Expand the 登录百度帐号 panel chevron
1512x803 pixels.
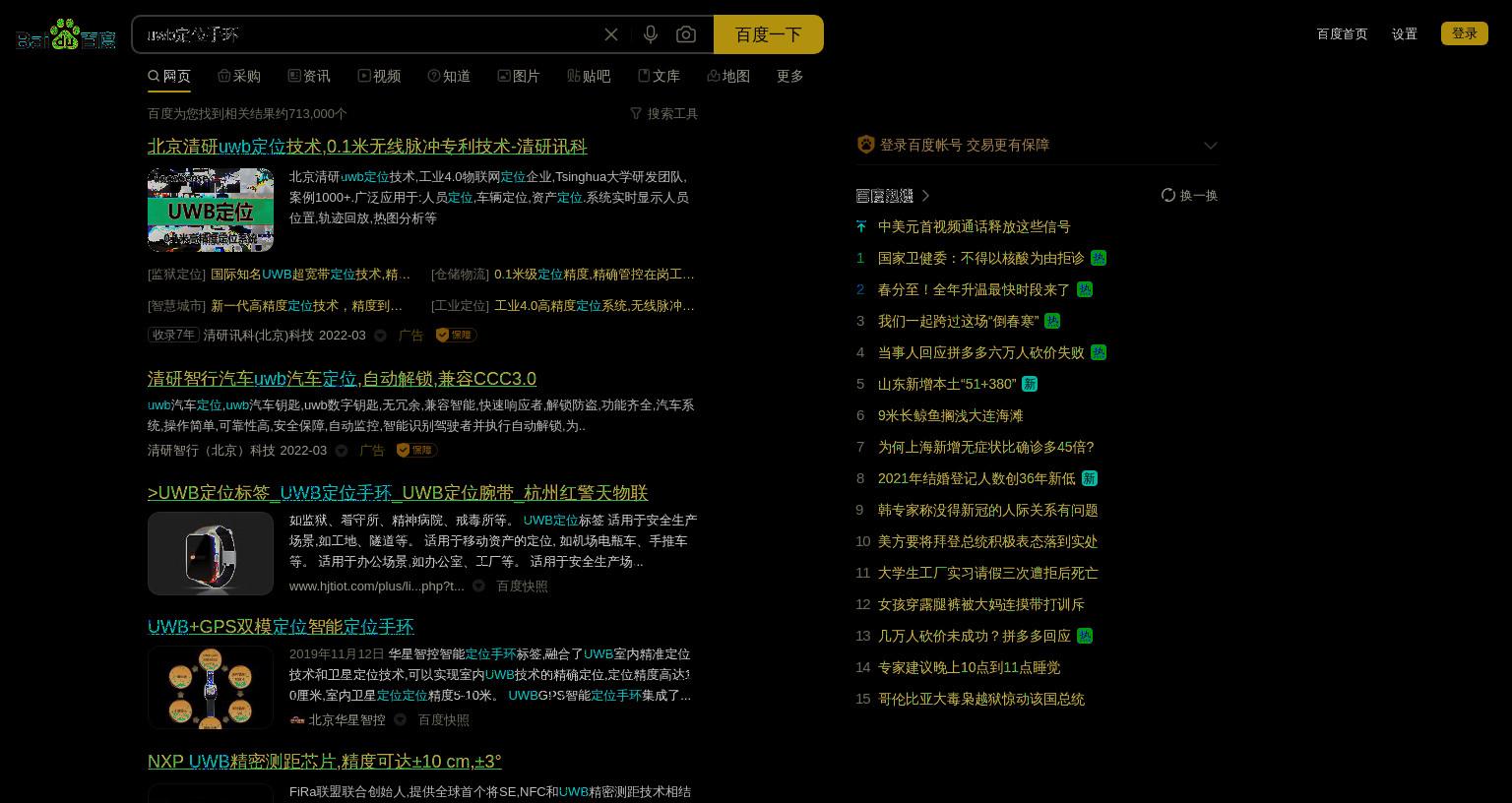1211,146
